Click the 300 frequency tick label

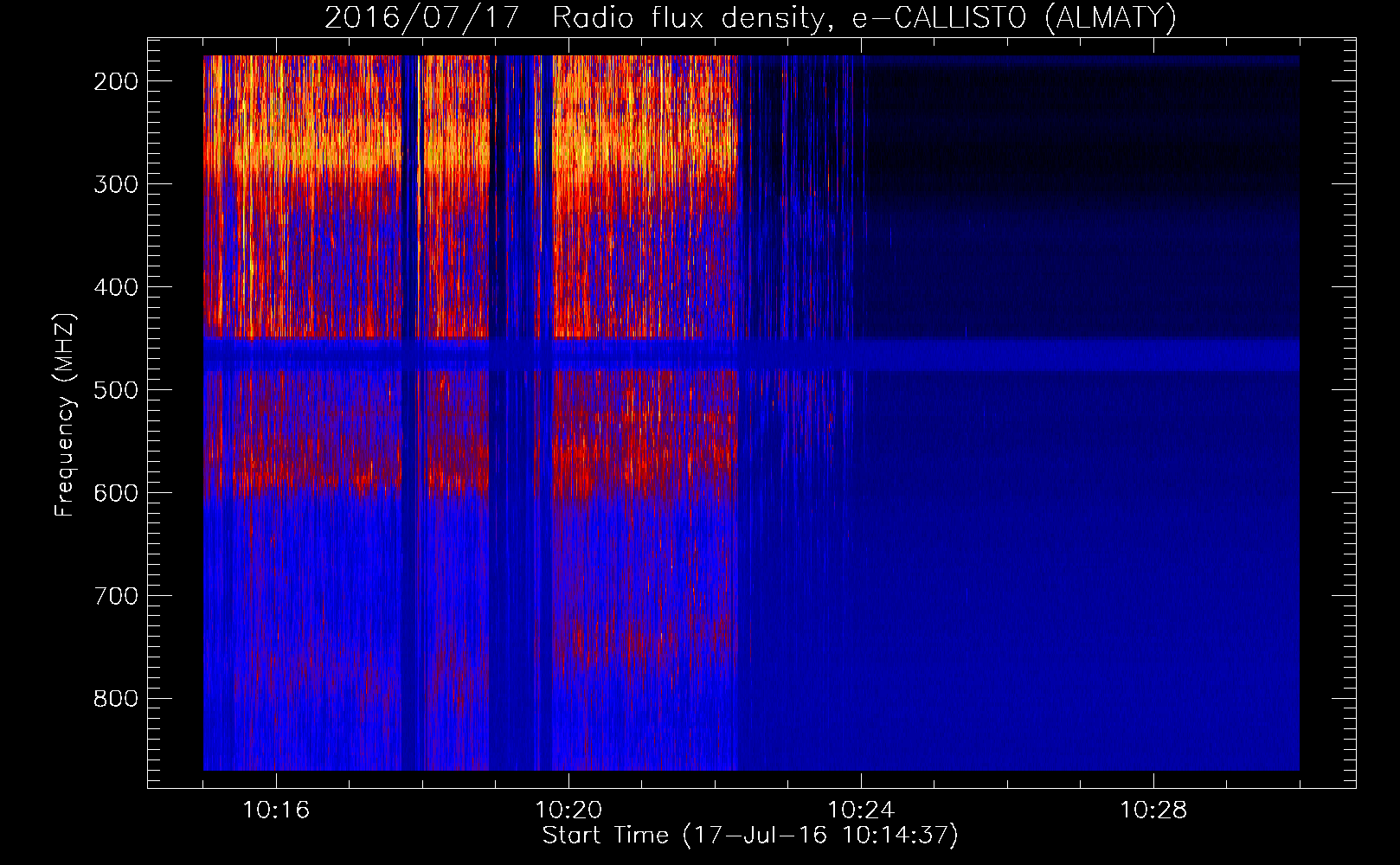[x=116, y=184]
